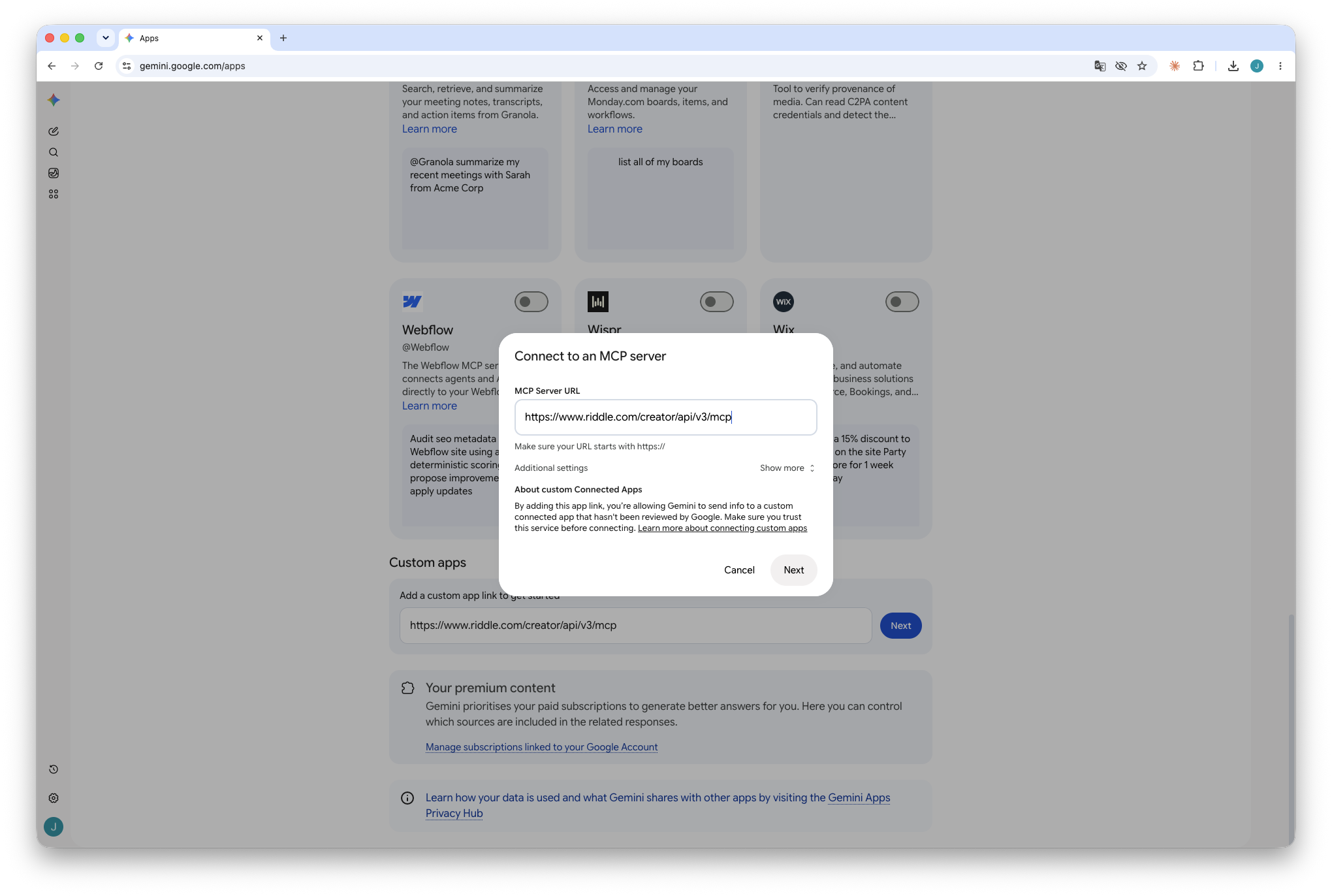Click the Webflow audit seo prompt card
Image resolution: width=1332 pixels, height=896 pixels.
(451, 475)
